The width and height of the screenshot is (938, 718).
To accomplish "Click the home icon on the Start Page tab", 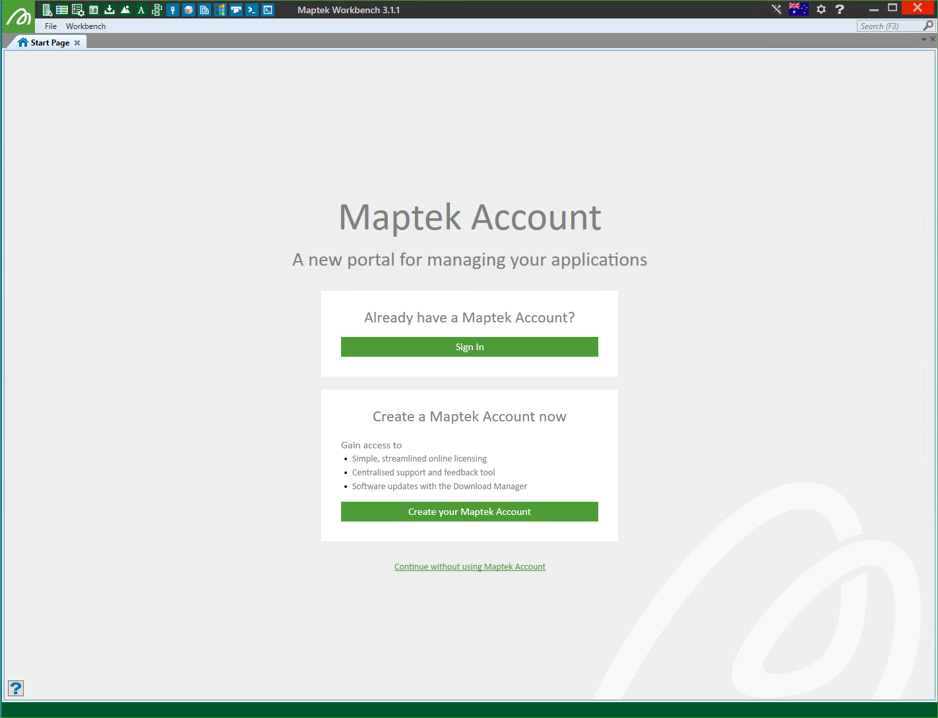I will 23,42.
